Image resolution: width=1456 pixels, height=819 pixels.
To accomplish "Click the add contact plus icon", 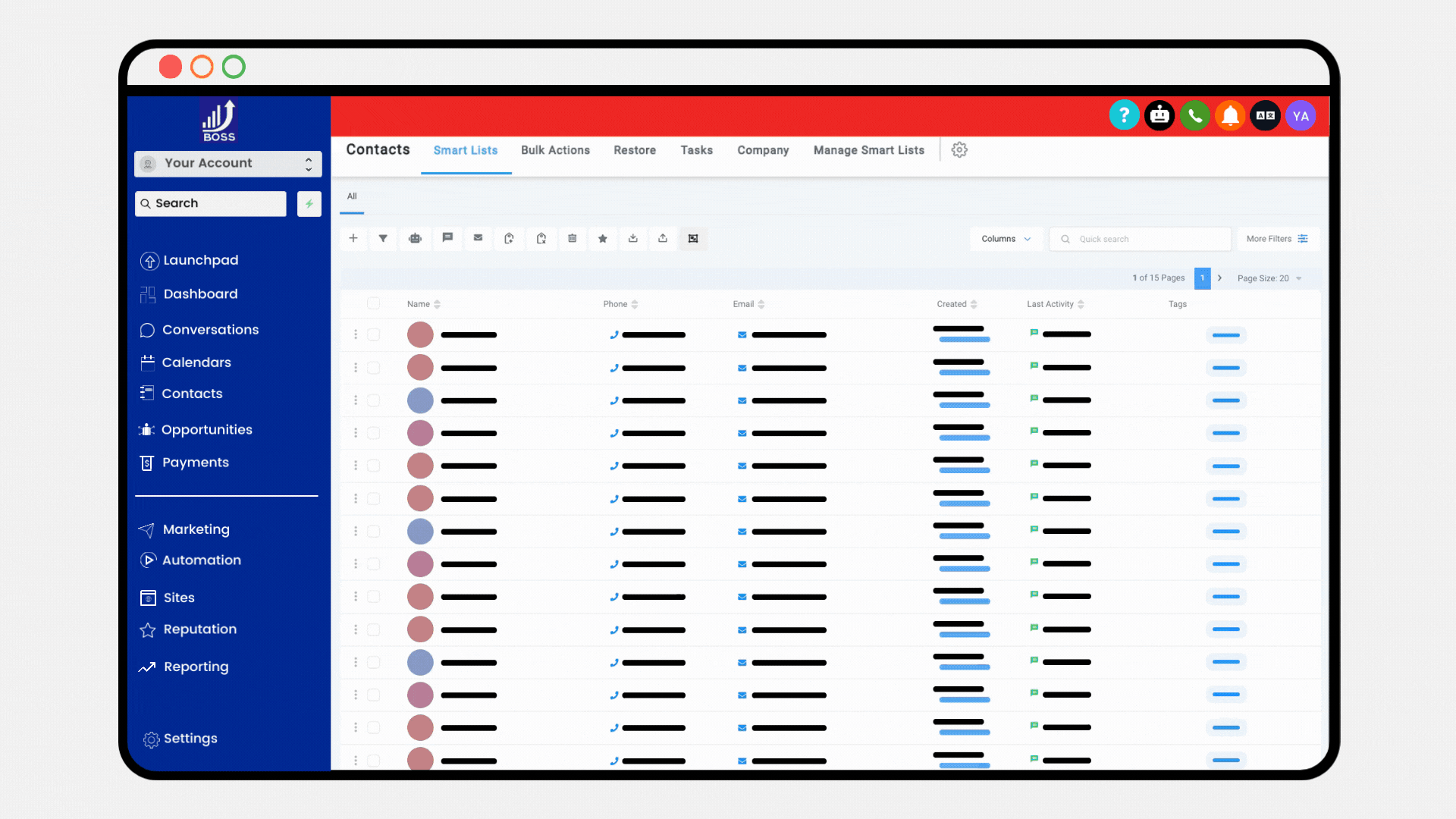I will coord(353,238).
